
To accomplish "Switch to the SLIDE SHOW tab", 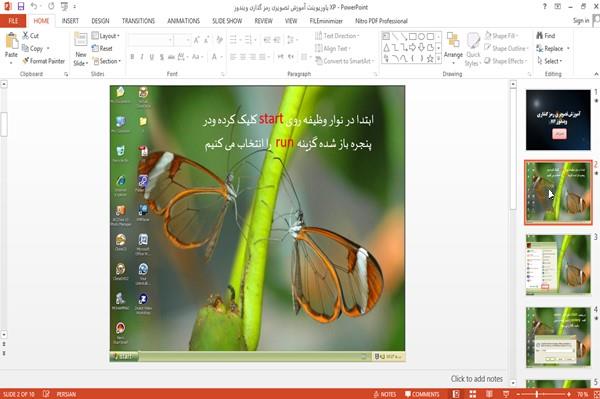I will tap(227, 21).
